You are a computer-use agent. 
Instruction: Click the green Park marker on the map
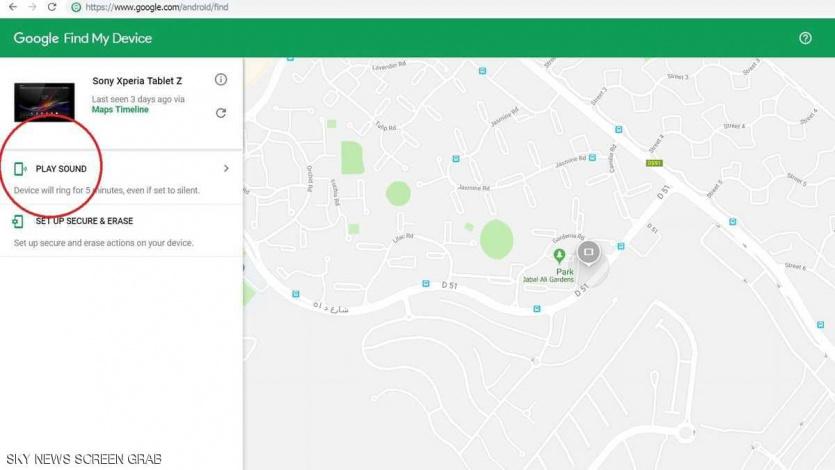coord(560,258)
